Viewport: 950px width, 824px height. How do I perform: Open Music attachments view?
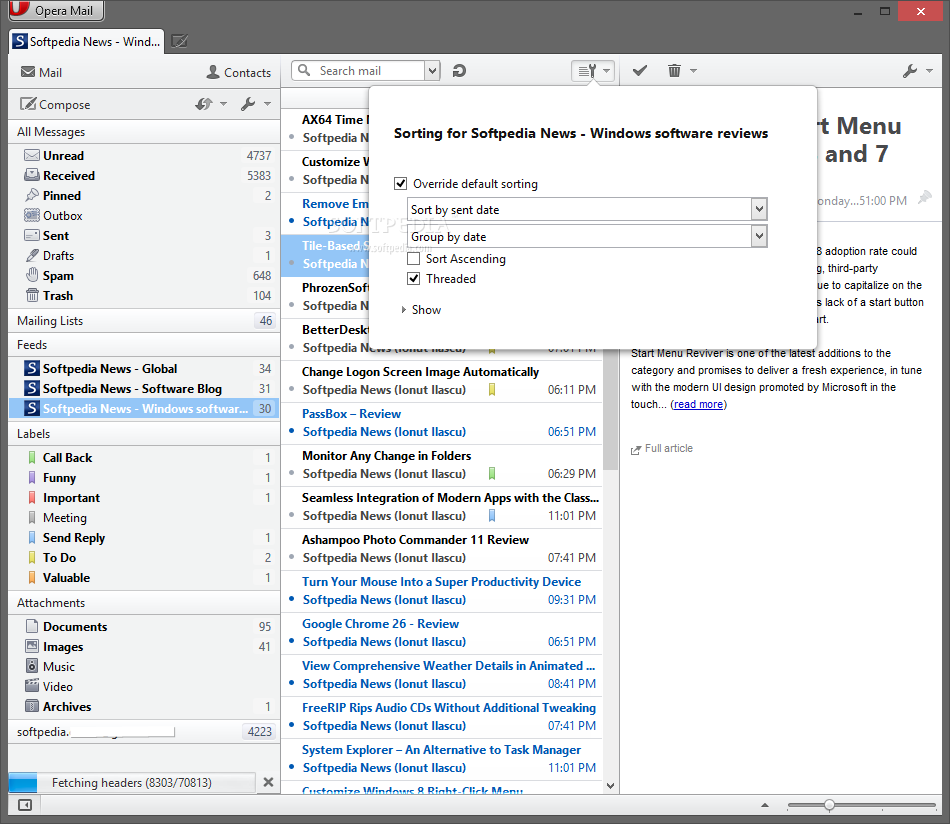tap(145, 666)
